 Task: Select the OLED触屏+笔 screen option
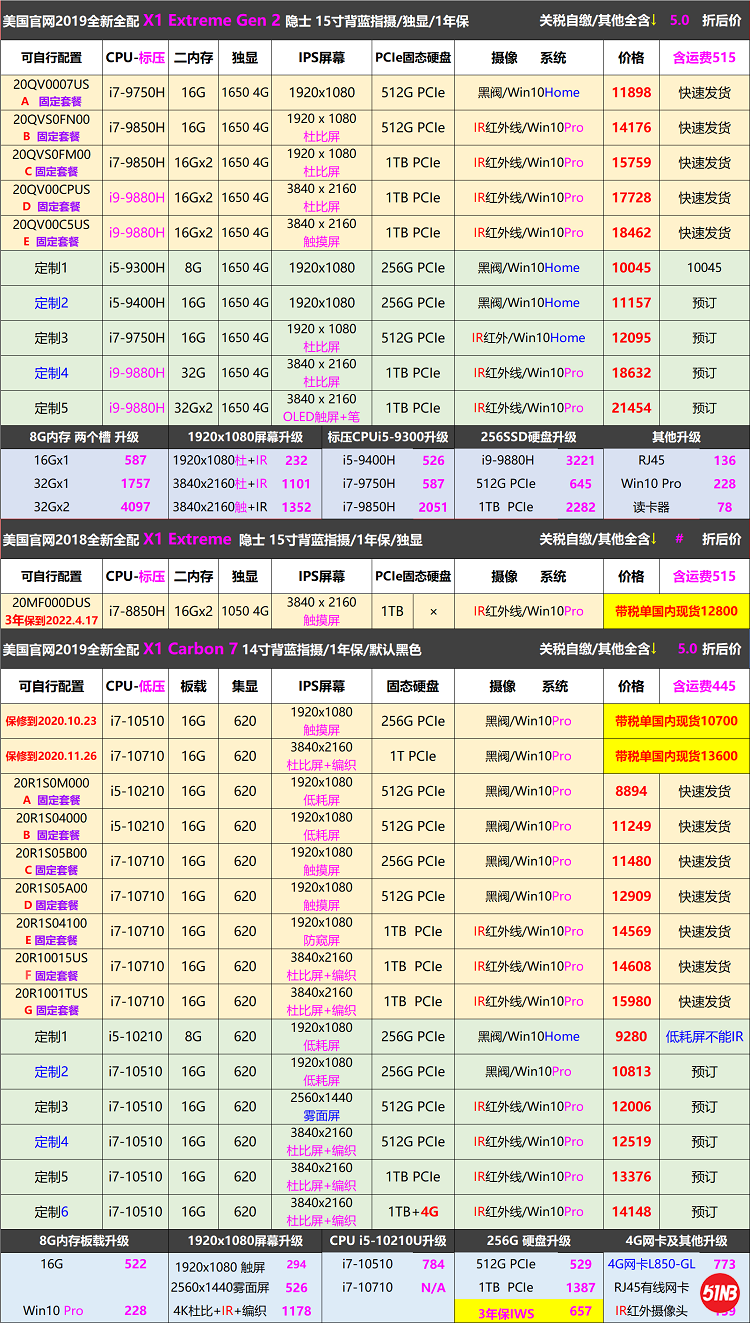[322, 415]
